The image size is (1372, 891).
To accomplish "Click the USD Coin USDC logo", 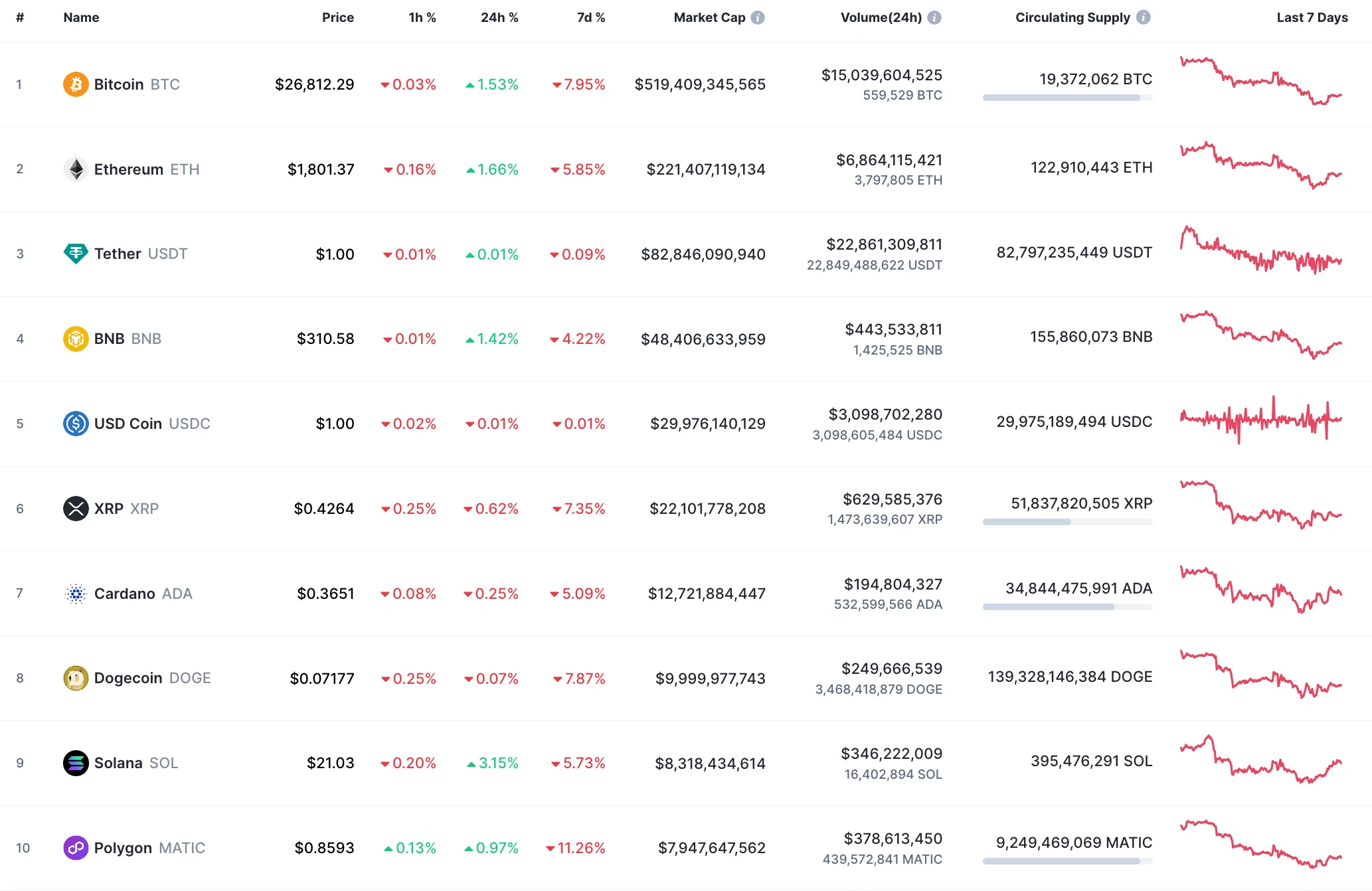I will tap(76, 423).
